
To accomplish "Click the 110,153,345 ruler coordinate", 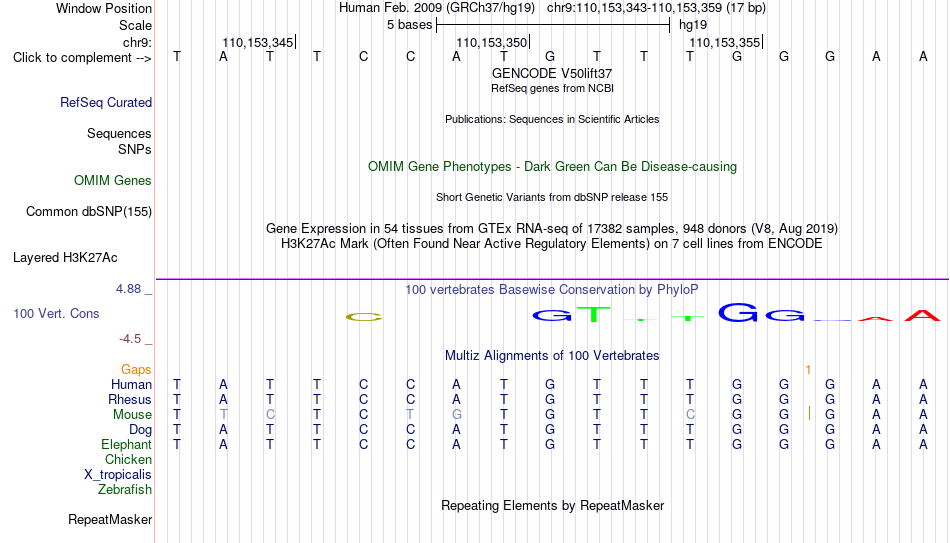I will point(257,42).
